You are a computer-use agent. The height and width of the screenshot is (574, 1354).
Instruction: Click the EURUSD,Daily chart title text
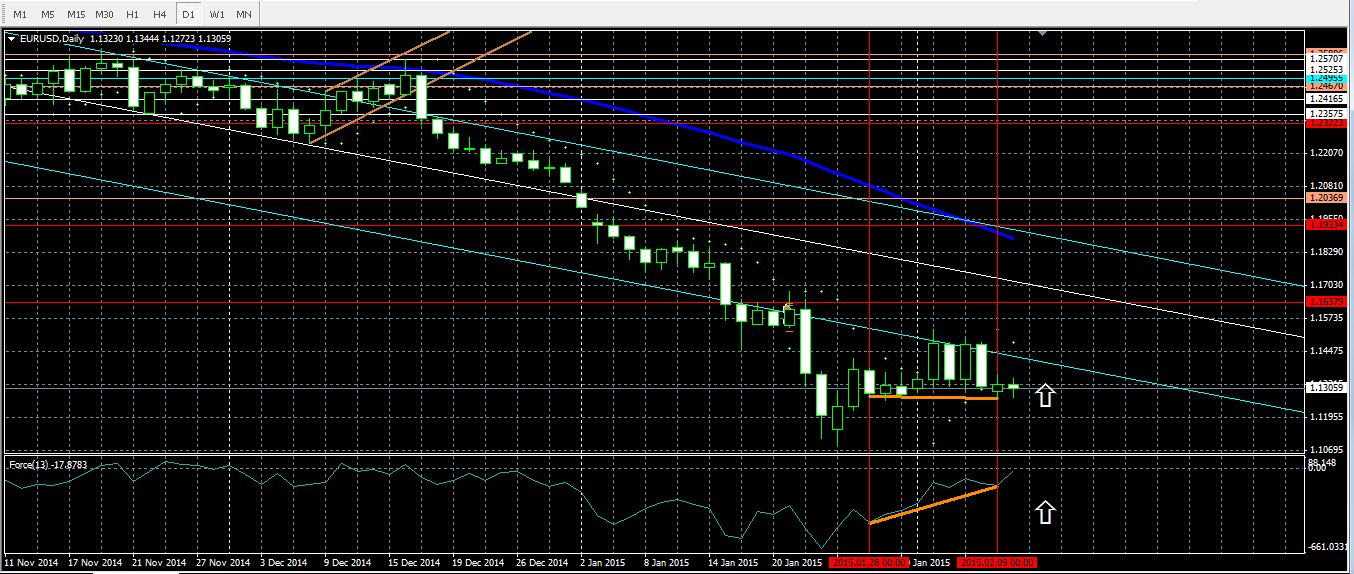51,39
